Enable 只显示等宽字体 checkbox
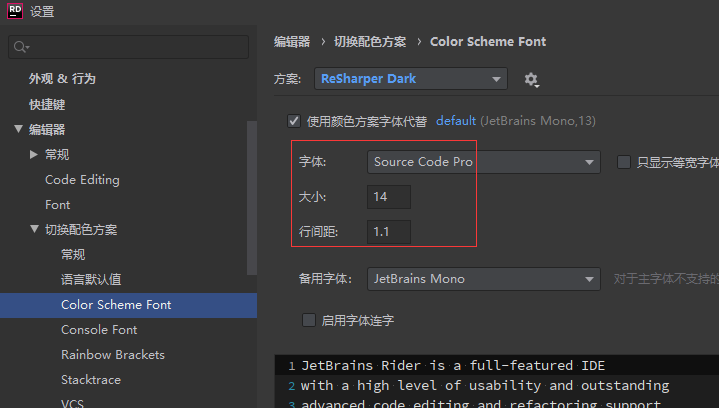This screenshot has height=408, width=719. pos(624,162)
